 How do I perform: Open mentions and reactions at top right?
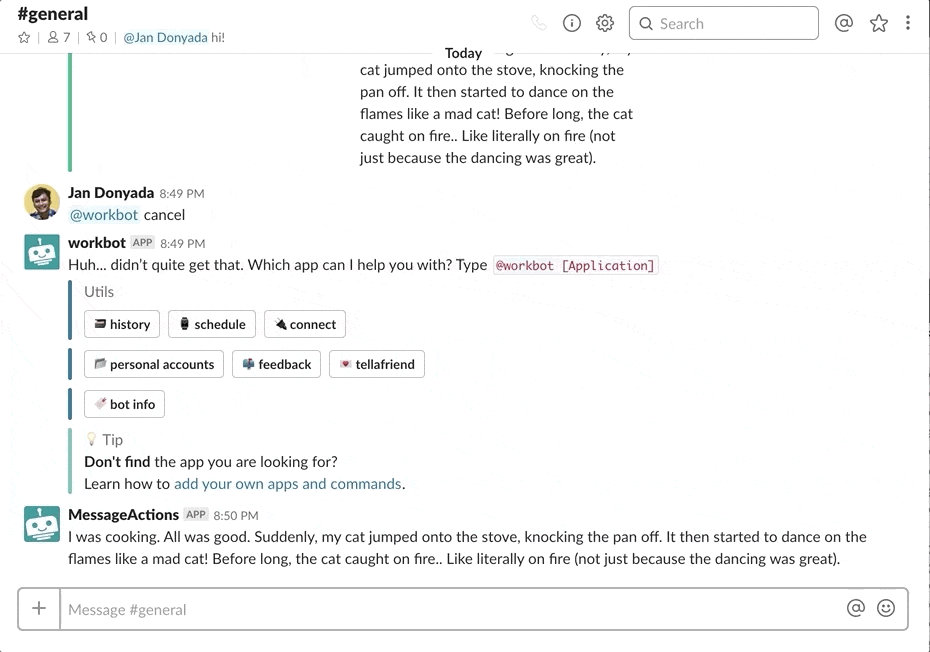[844, 22]
